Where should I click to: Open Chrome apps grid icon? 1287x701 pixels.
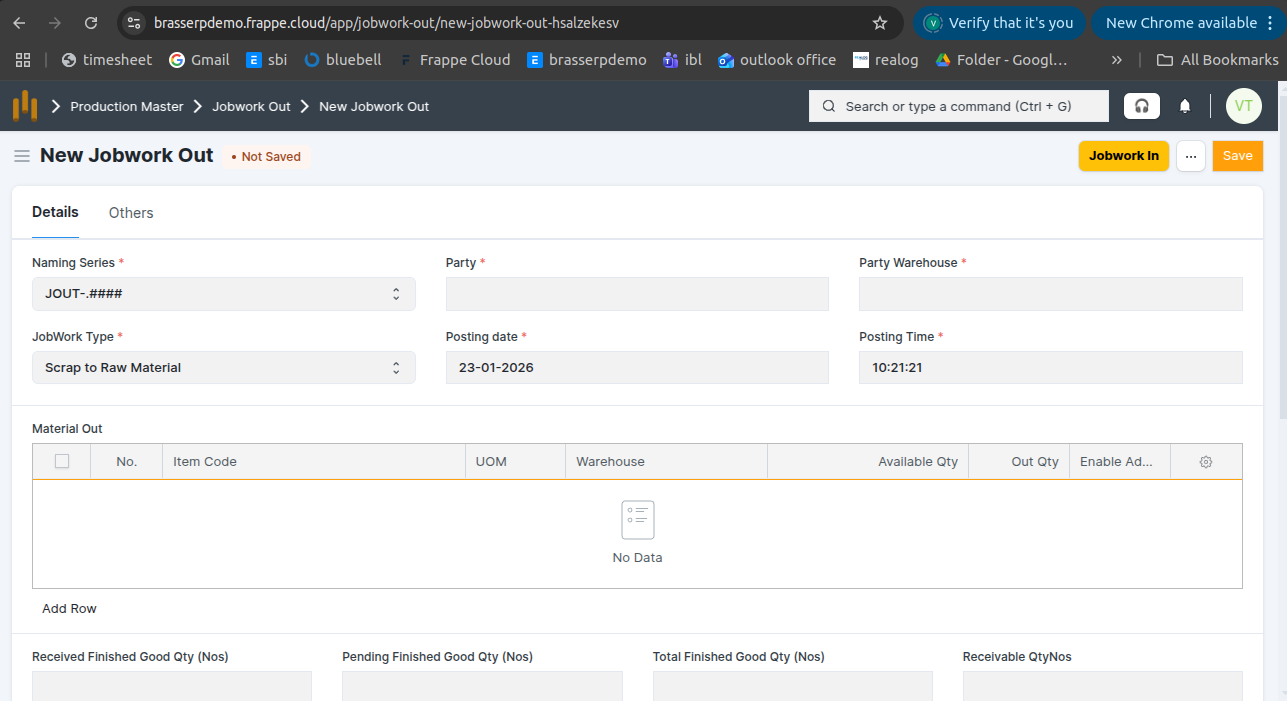23,60
